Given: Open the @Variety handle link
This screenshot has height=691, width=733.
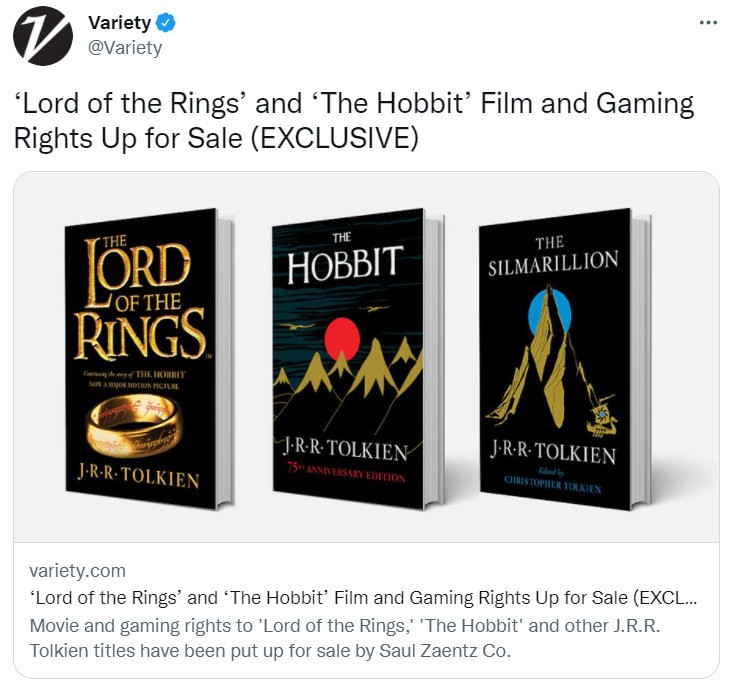Looking at the screenshot, I should pyautogui.click(x=125, y=48).
